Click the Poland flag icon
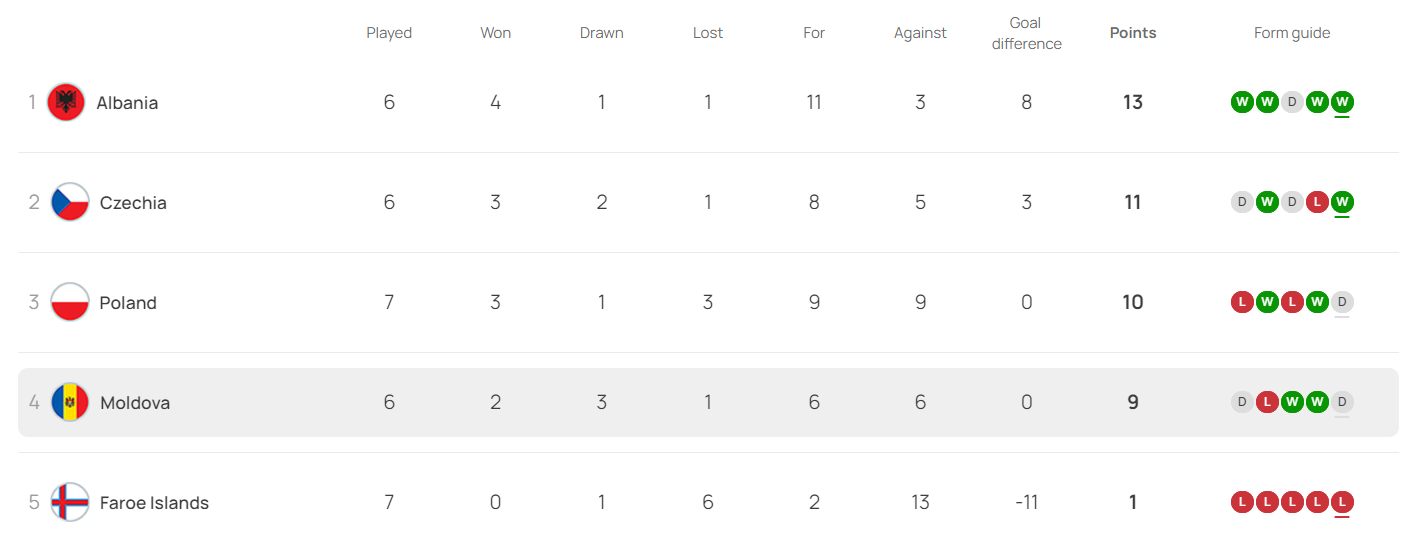This screenshot has width=1422, height=547. click(x=70, y=302)
